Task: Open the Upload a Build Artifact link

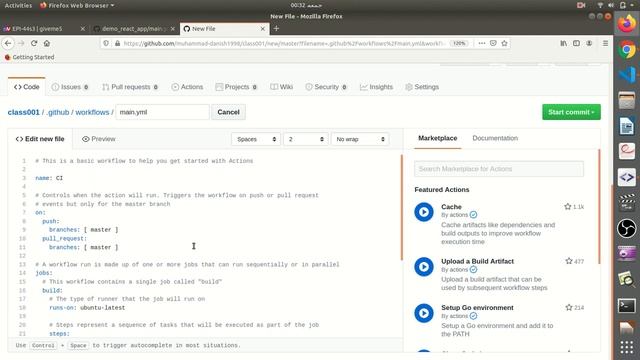Action: (x=477, y=261)
